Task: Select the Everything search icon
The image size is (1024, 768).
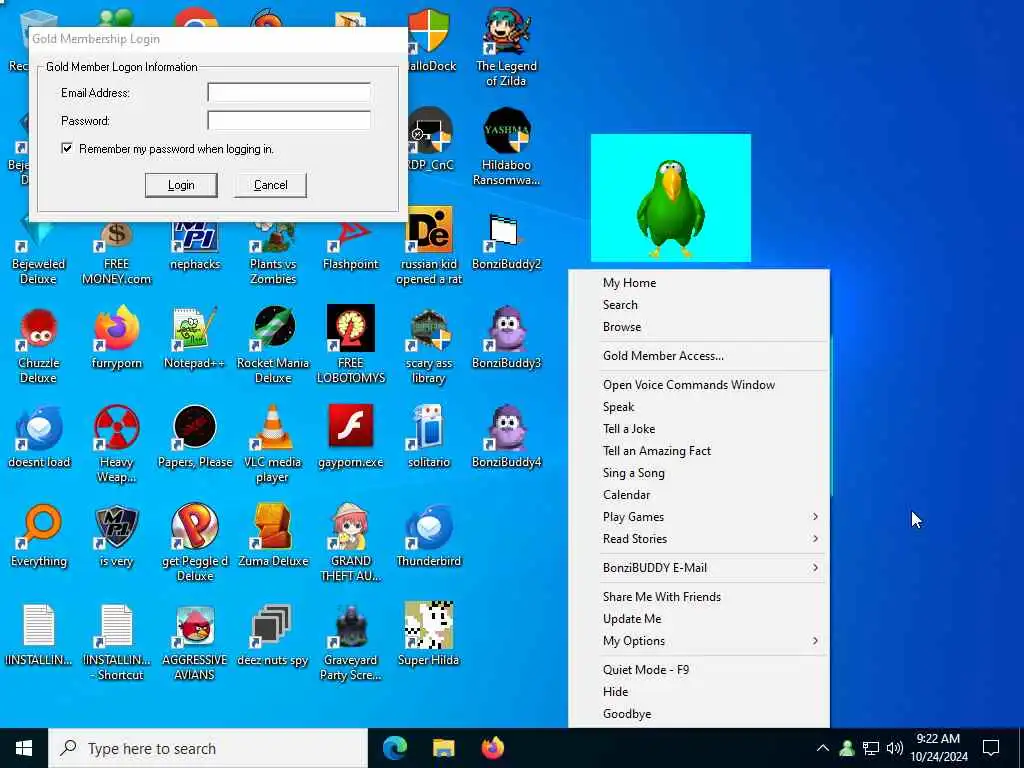Action: click(x=39, y=536)
